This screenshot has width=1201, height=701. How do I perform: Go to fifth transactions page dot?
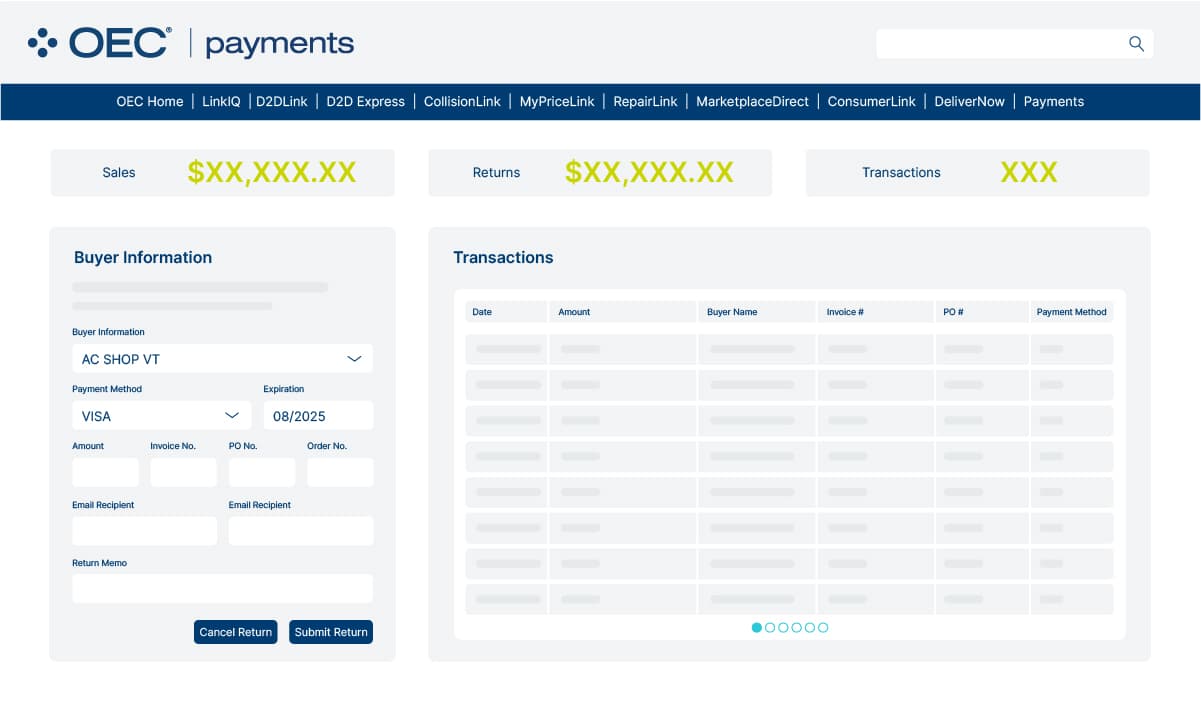810,628
